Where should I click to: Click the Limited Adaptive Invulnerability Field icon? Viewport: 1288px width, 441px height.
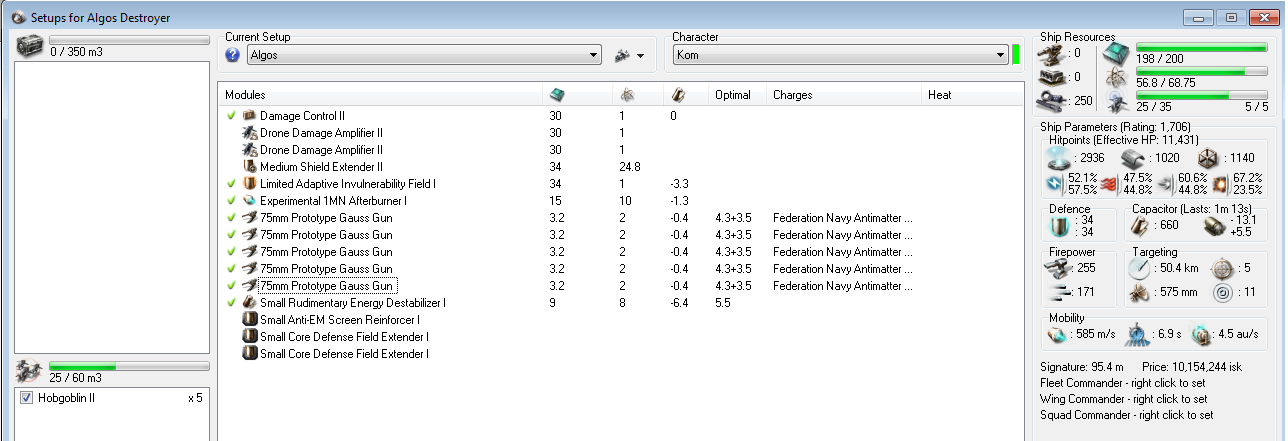tap(250, 184)
